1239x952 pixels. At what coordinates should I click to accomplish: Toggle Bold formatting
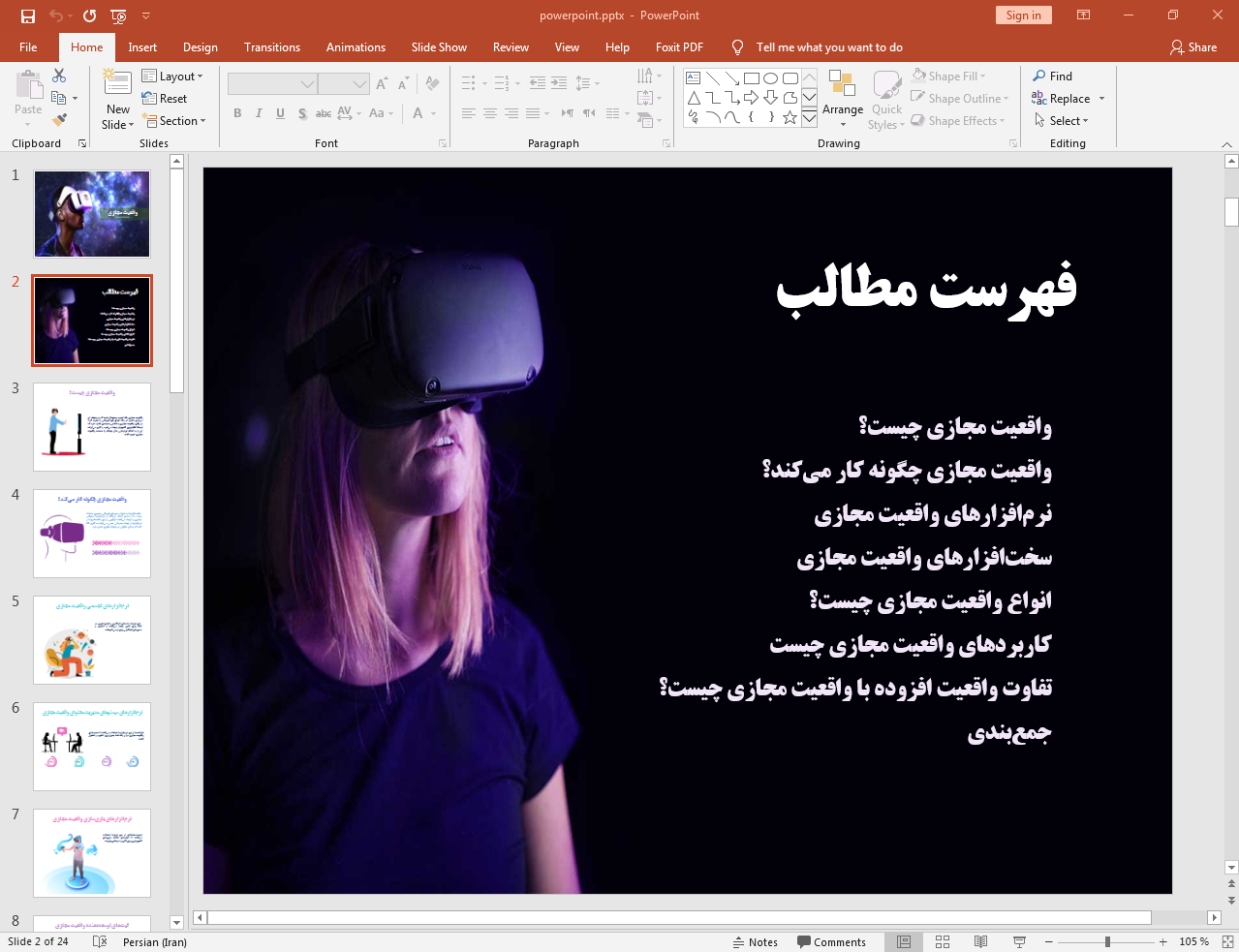click(237, 113)
